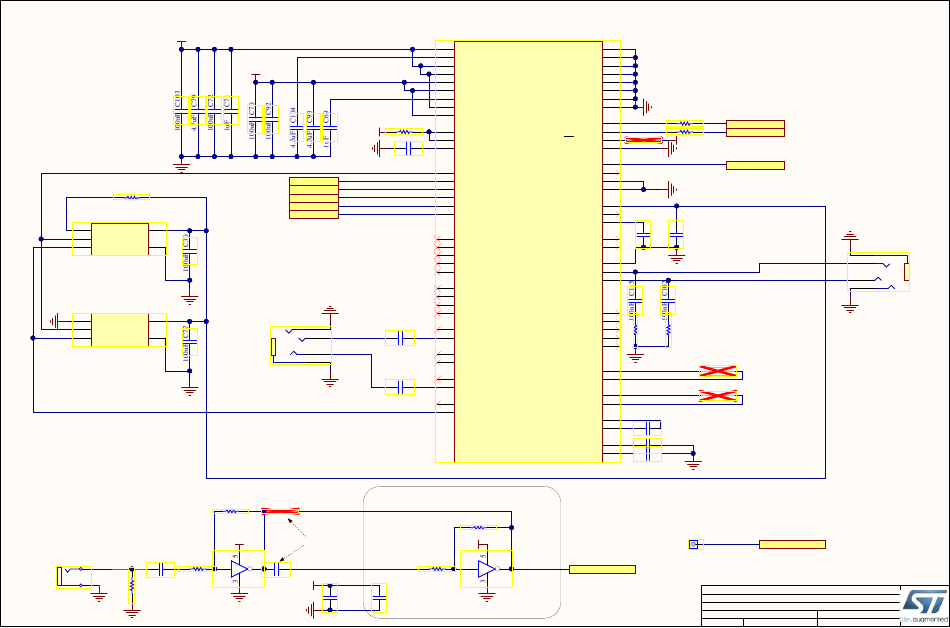This screenshot has width=950, height=628.
Task: Click capacitor C92 symbol
Action: pos(272,120)
